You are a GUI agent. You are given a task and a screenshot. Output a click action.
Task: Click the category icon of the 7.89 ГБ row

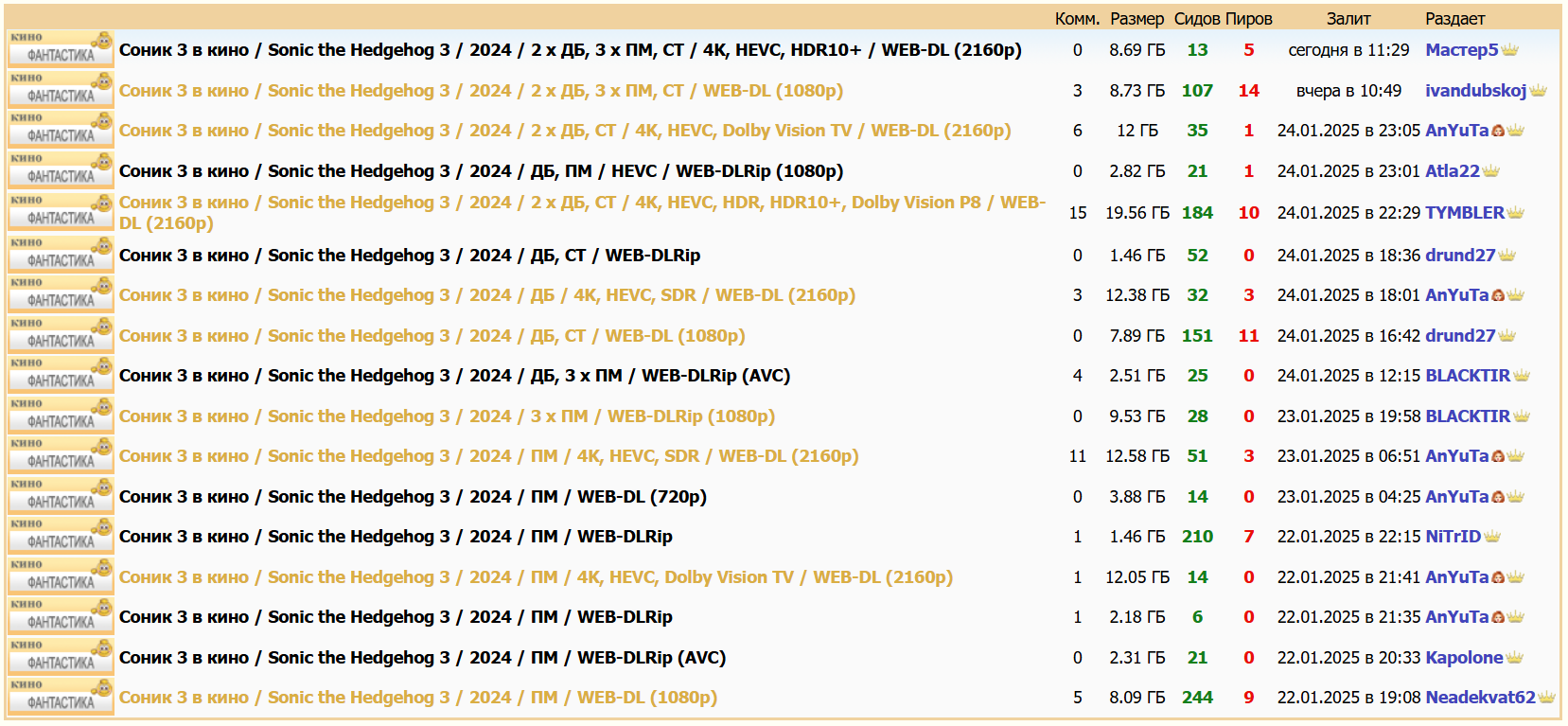tap(61, 335)
